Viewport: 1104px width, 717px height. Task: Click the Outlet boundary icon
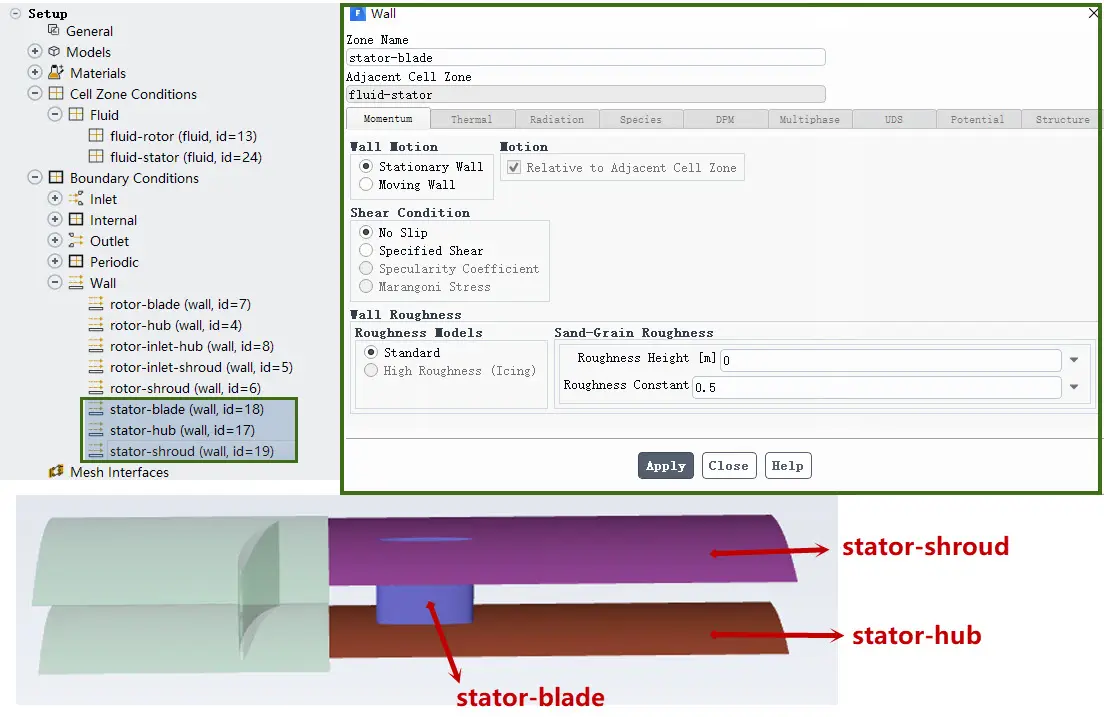pos(76,240)
